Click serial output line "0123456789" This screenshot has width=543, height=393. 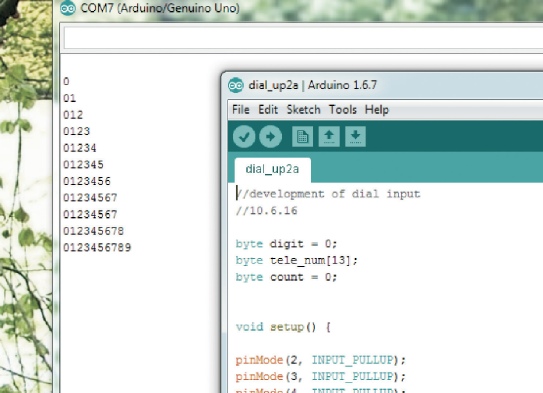[97, 248]
